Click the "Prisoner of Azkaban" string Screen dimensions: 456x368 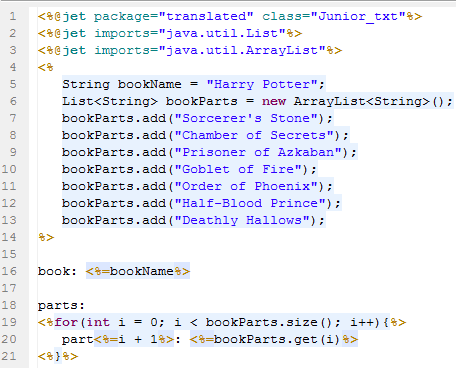(x=258, y=152)
